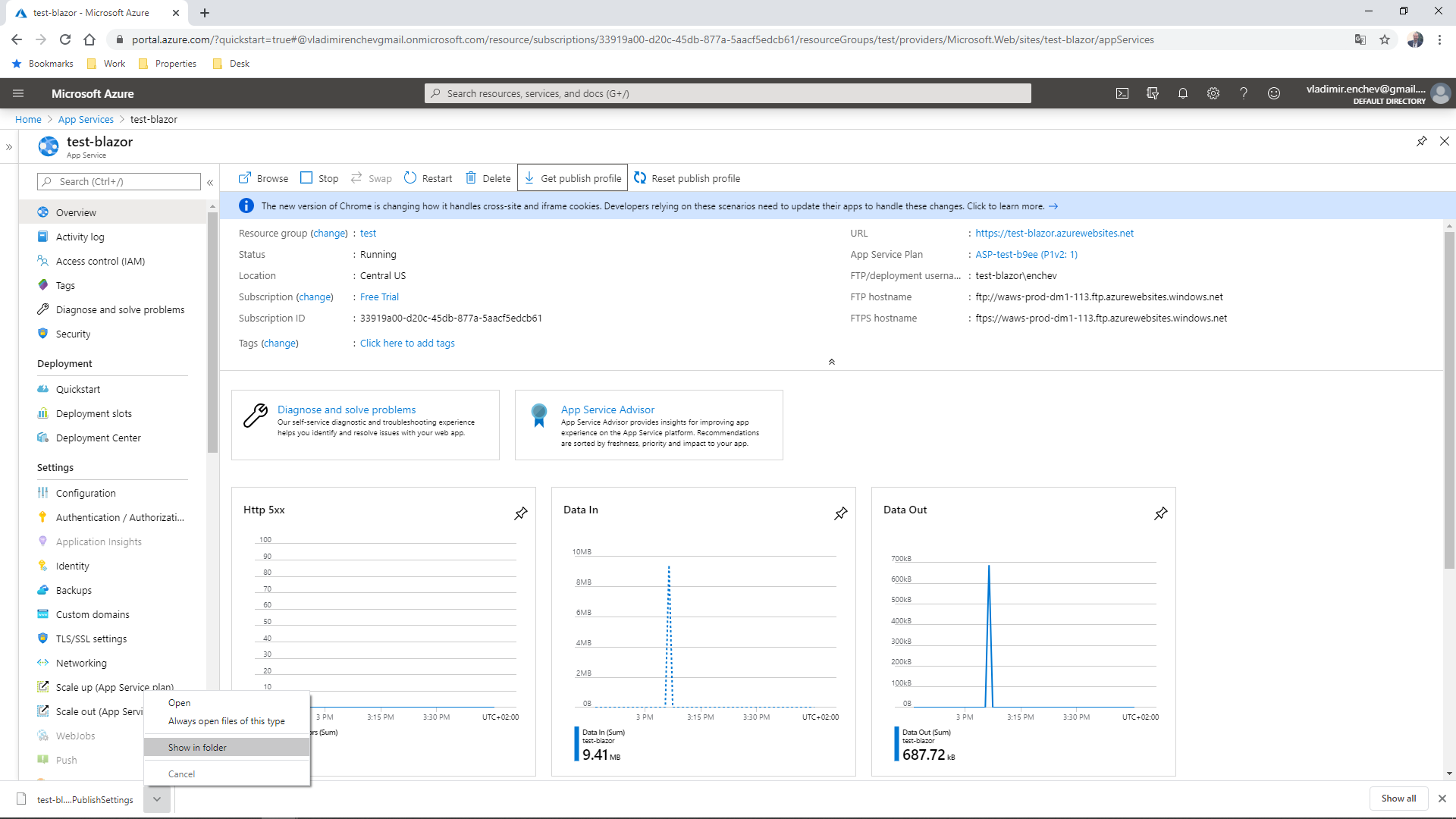
Task: Delete the app service
Action: [488, 178]
